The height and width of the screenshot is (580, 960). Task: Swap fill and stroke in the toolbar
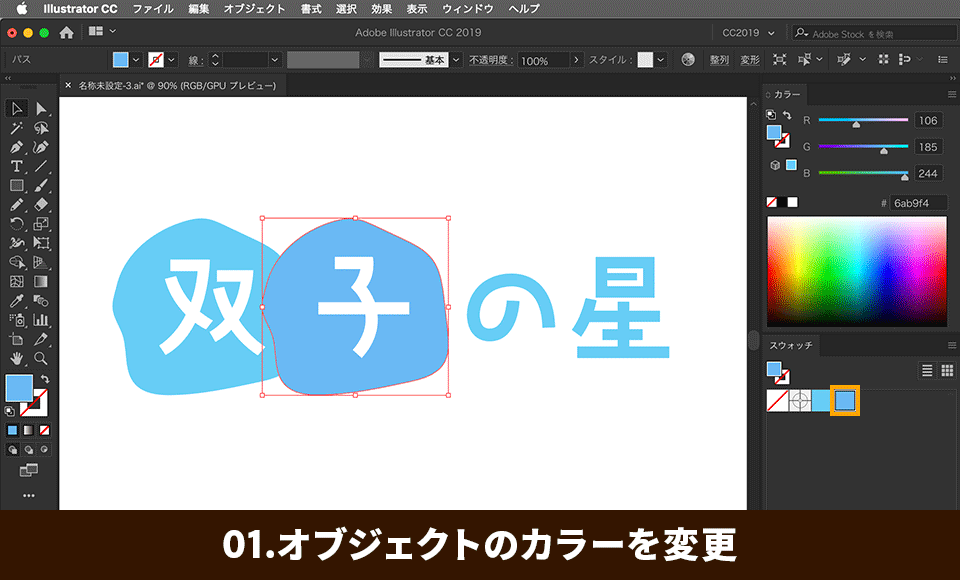click(x=45, y=379)
